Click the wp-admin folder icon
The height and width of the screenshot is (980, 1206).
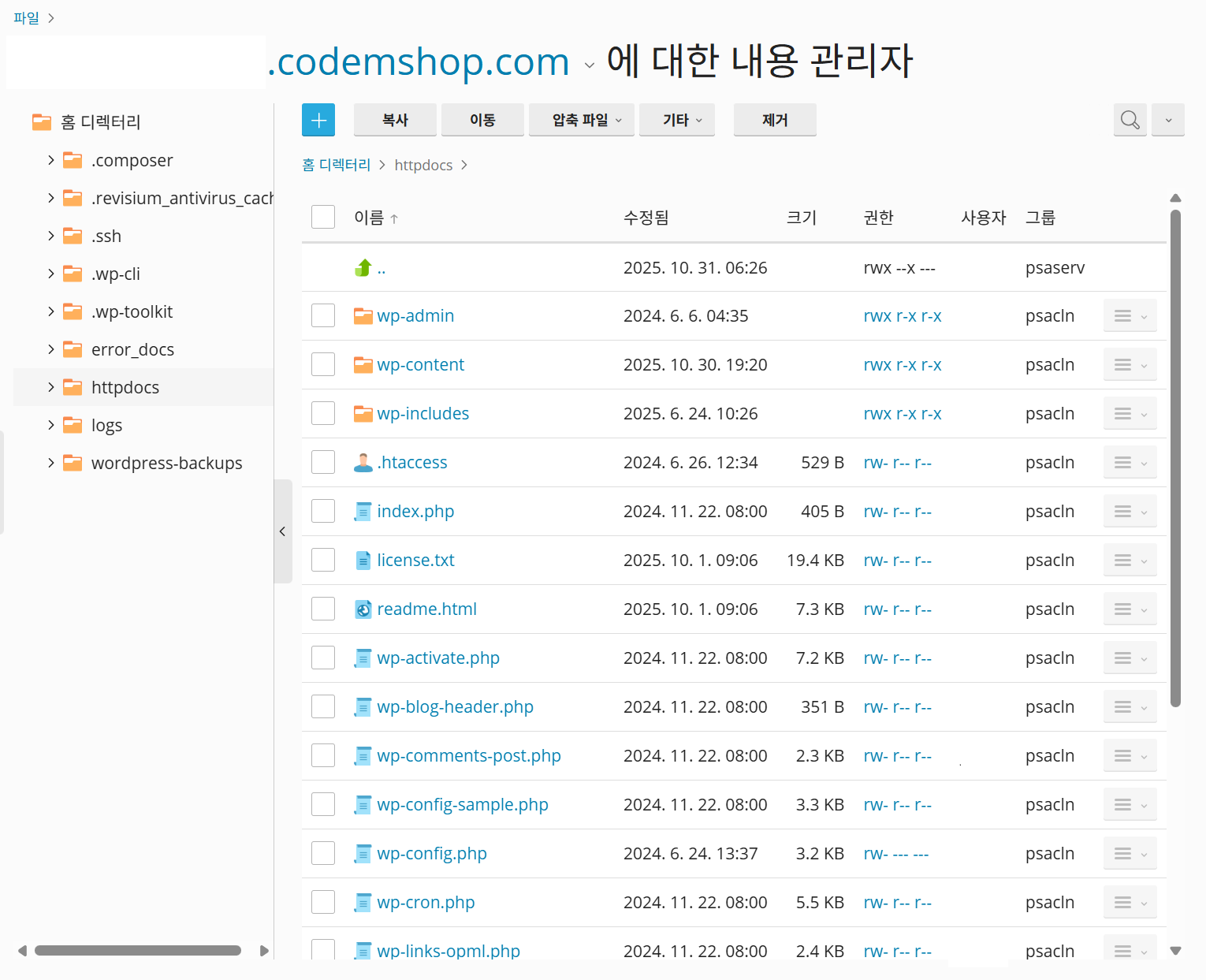[x=363, y=316]
